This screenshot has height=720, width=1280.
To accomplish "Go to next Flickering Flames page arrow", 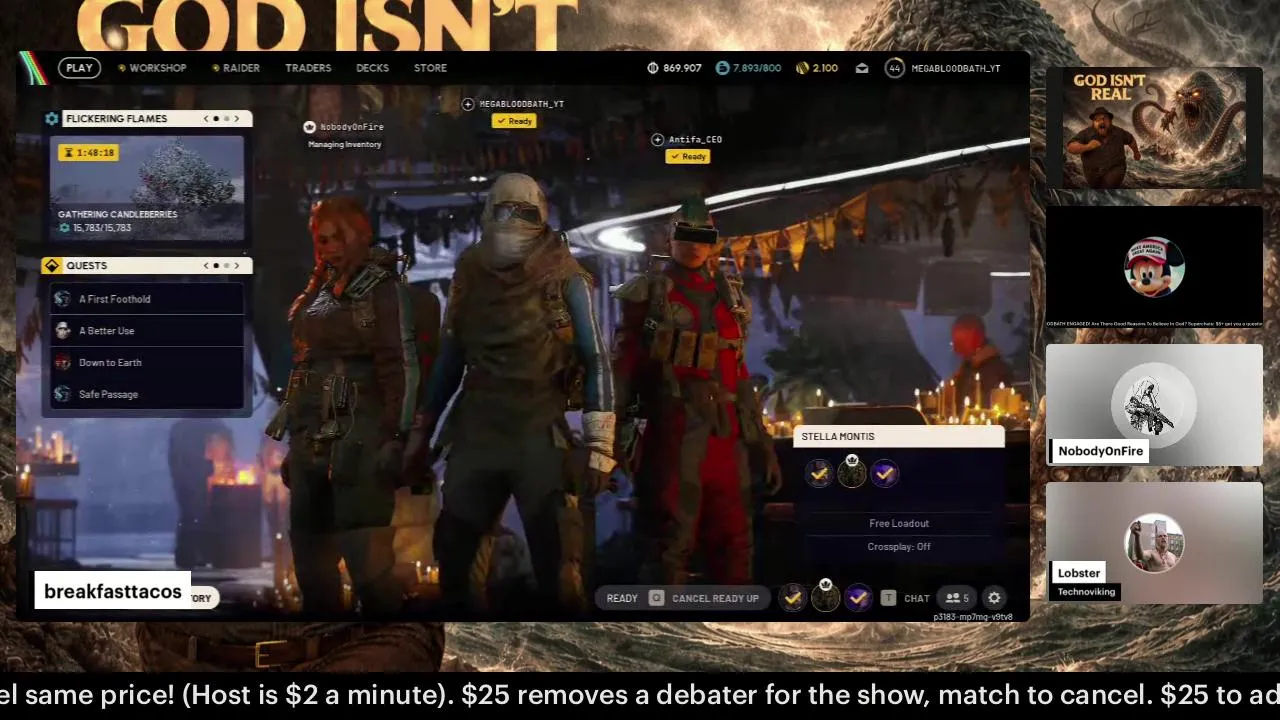I will [237, 119].
